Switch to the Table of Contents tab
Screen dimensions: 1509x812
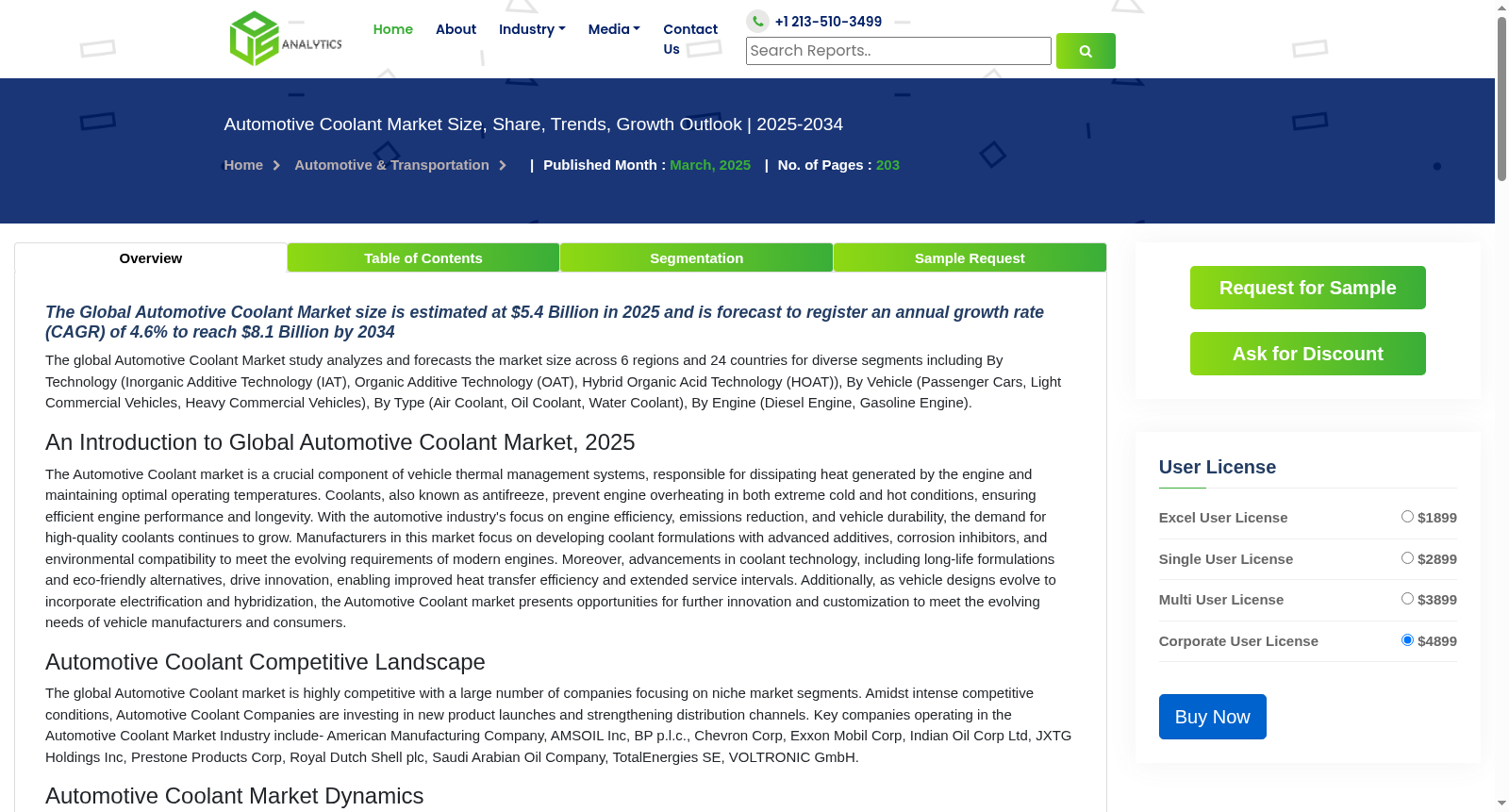point(423,258)
